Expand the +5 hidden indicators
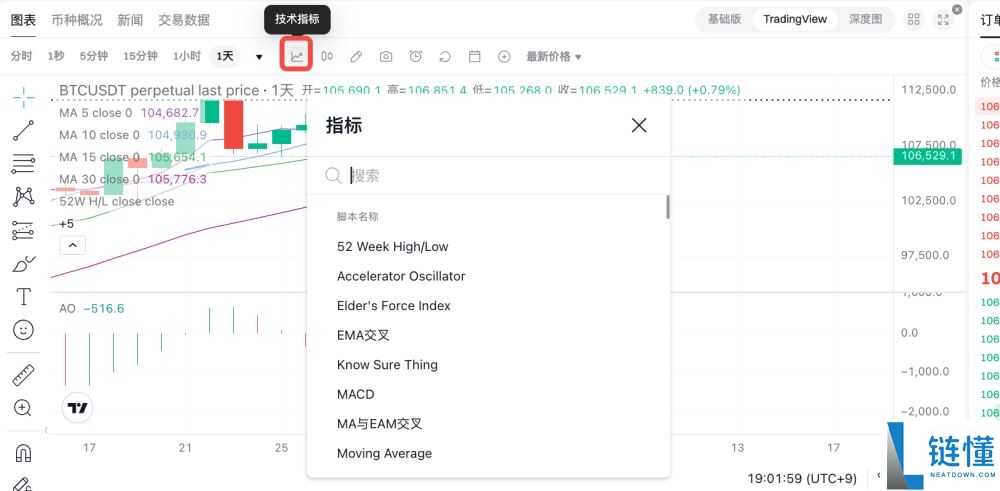 [67, 224]
